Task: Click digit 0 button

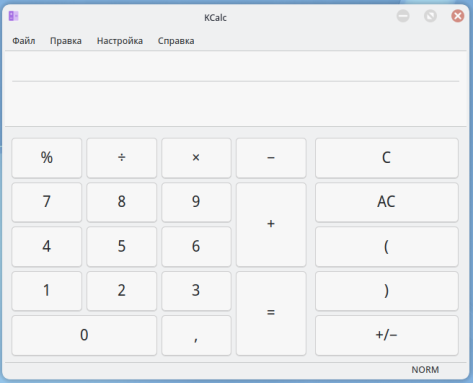Action: point(84,335)
